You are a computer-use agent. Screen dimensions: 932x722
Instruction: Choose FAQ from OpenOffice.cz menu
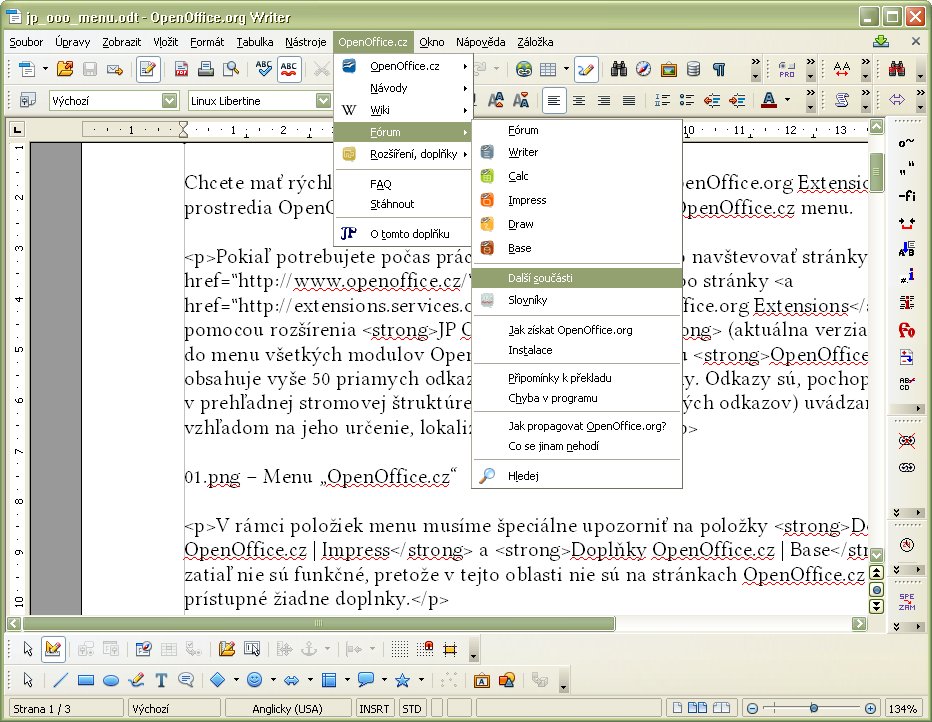tap(404, 184)
